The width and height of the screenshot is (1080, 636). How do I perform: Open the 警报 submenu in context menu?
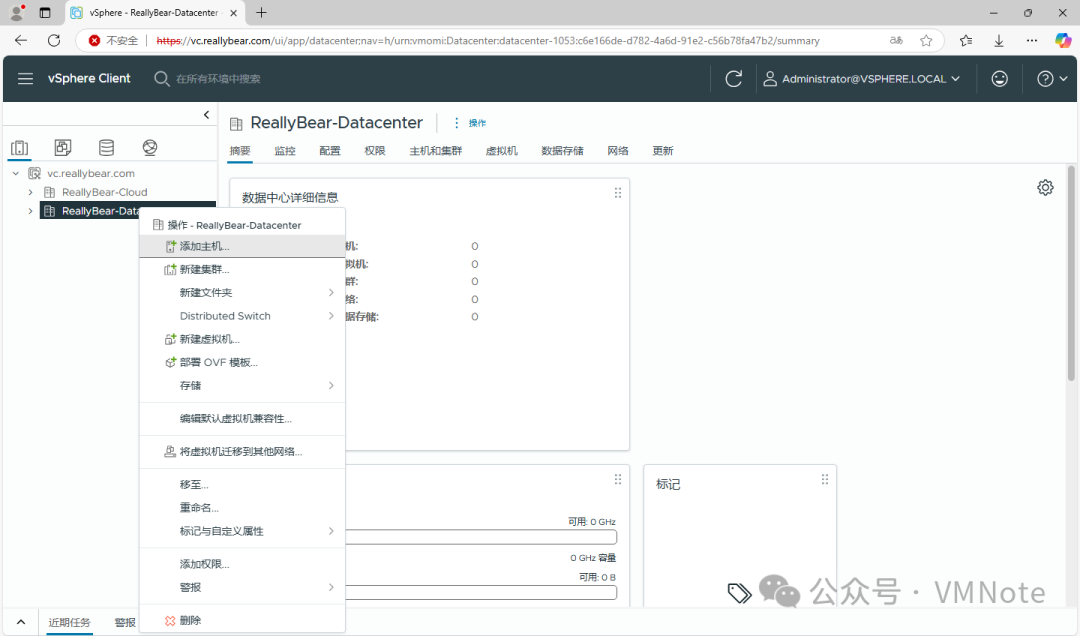click(x=242, y=588)
